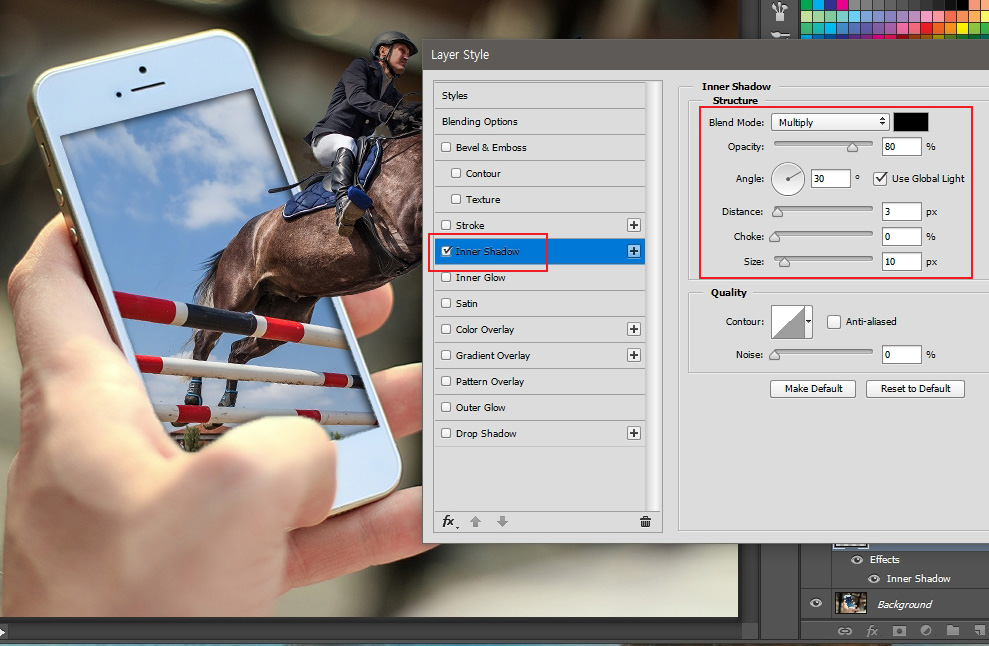Click the Background layer thumbnail
Screen dimensions: 989x646
(851, 604)
